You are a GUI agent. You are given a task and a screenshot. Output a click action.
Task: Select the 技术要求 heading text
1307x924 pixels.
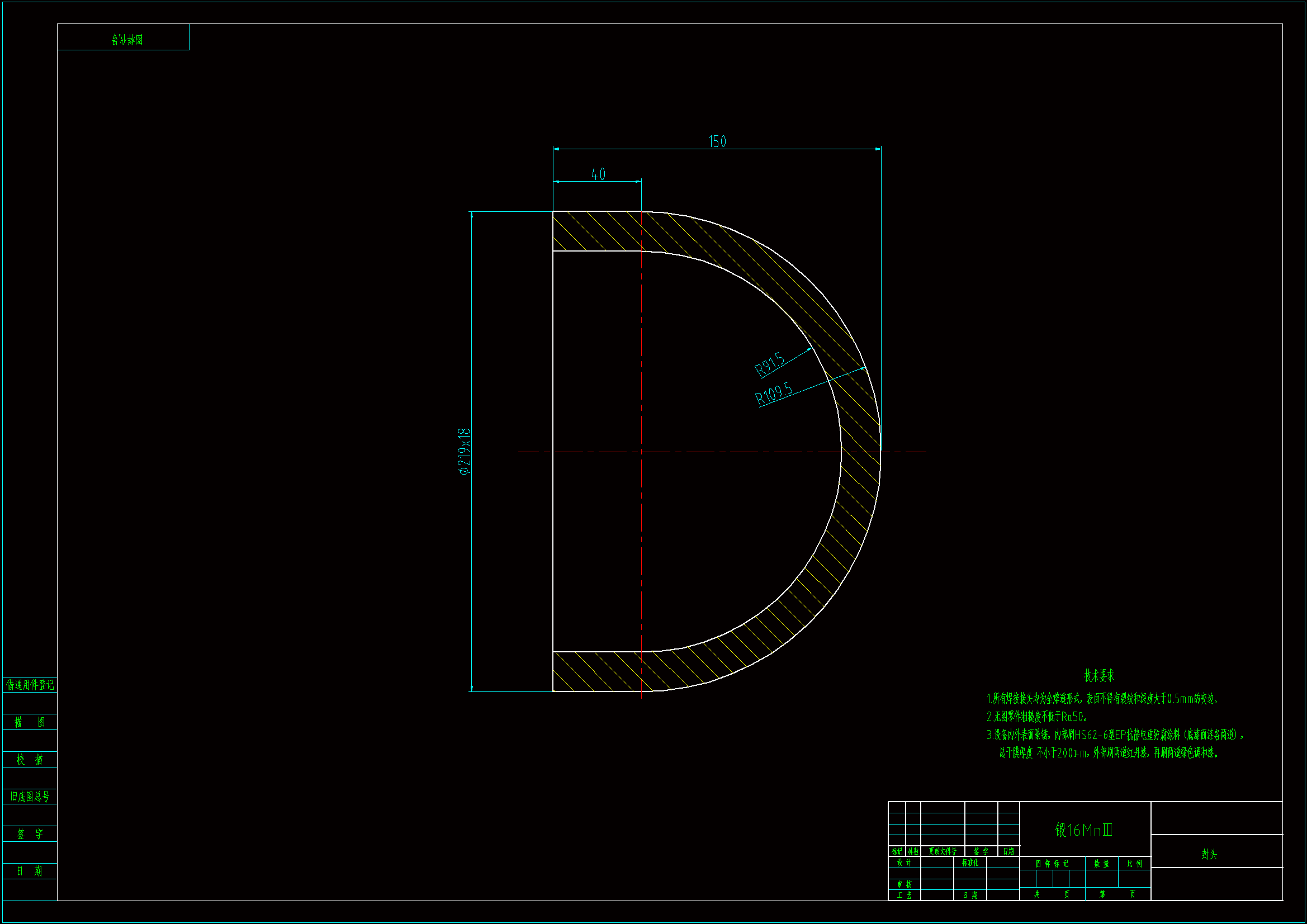pyautogui.click(x=1098, y=676)
